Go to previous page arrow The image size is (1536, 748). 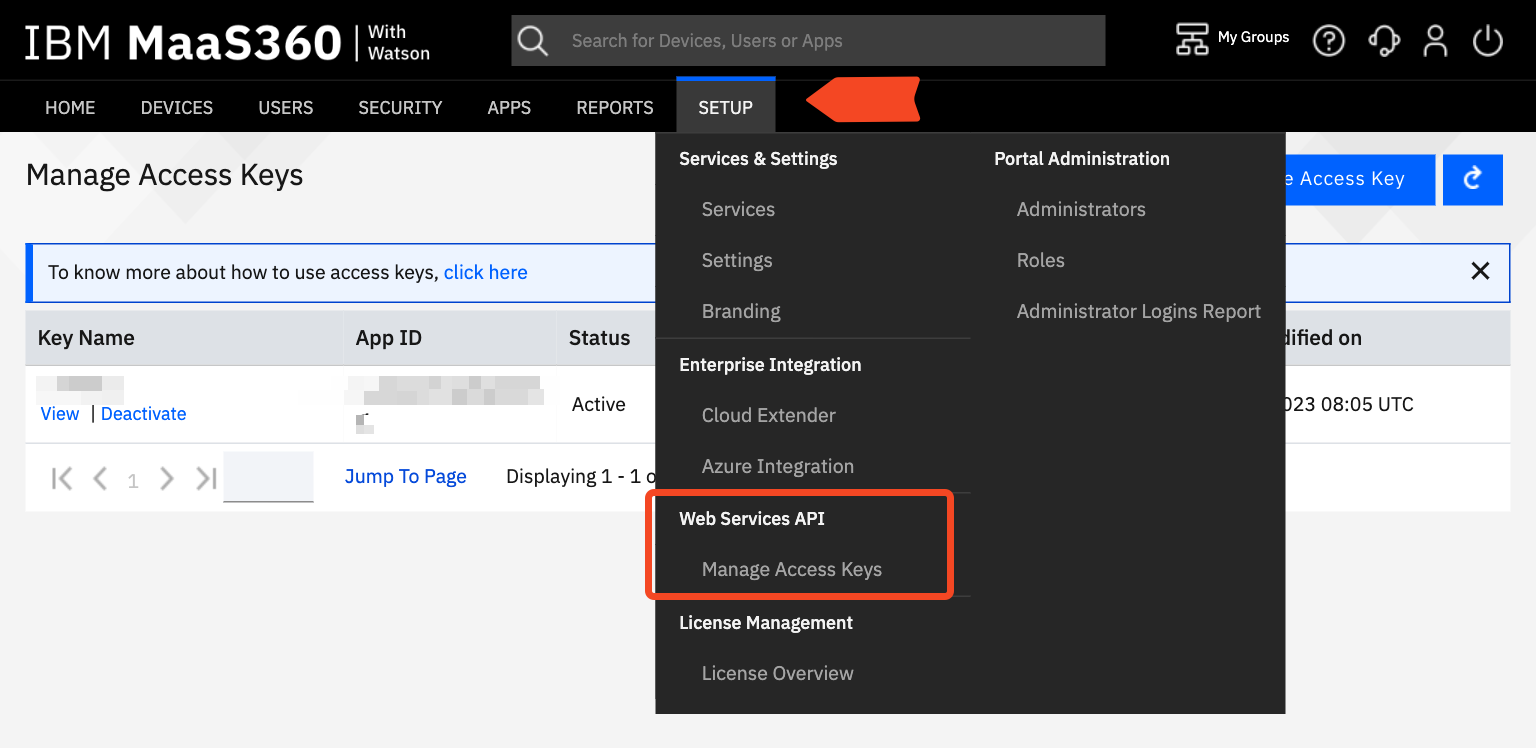point(100,479)
